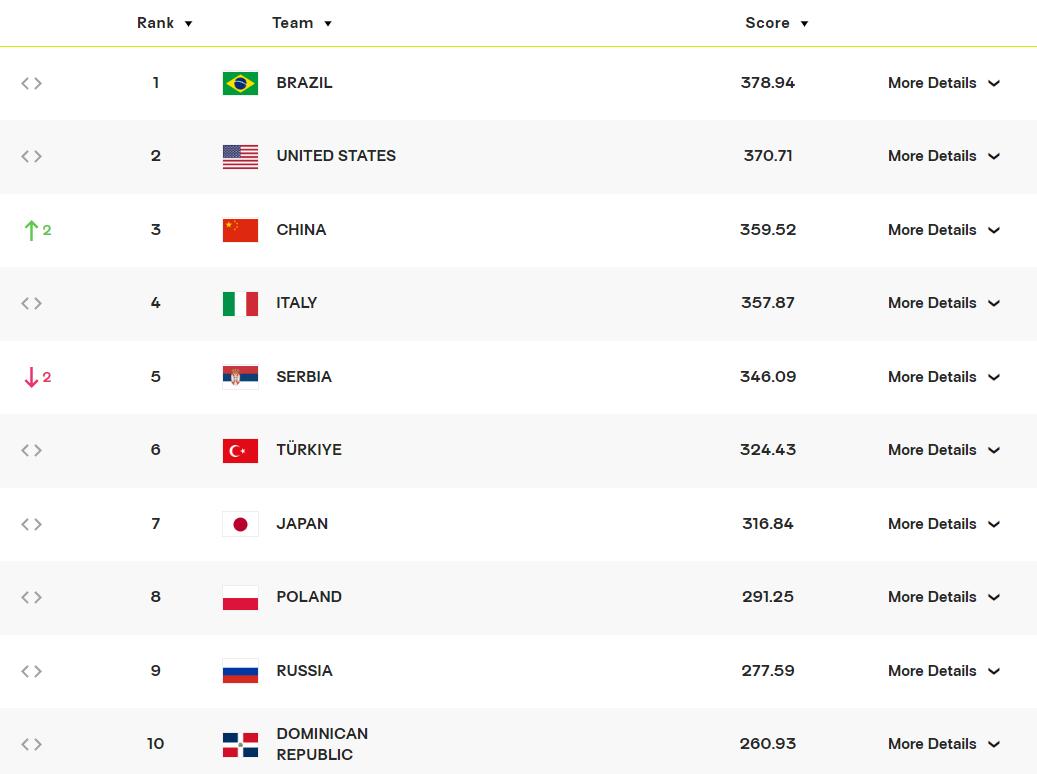Sort table by Team column
Image resolution: width=1037 pixels, height=774 pixels.
click(301, 23)
